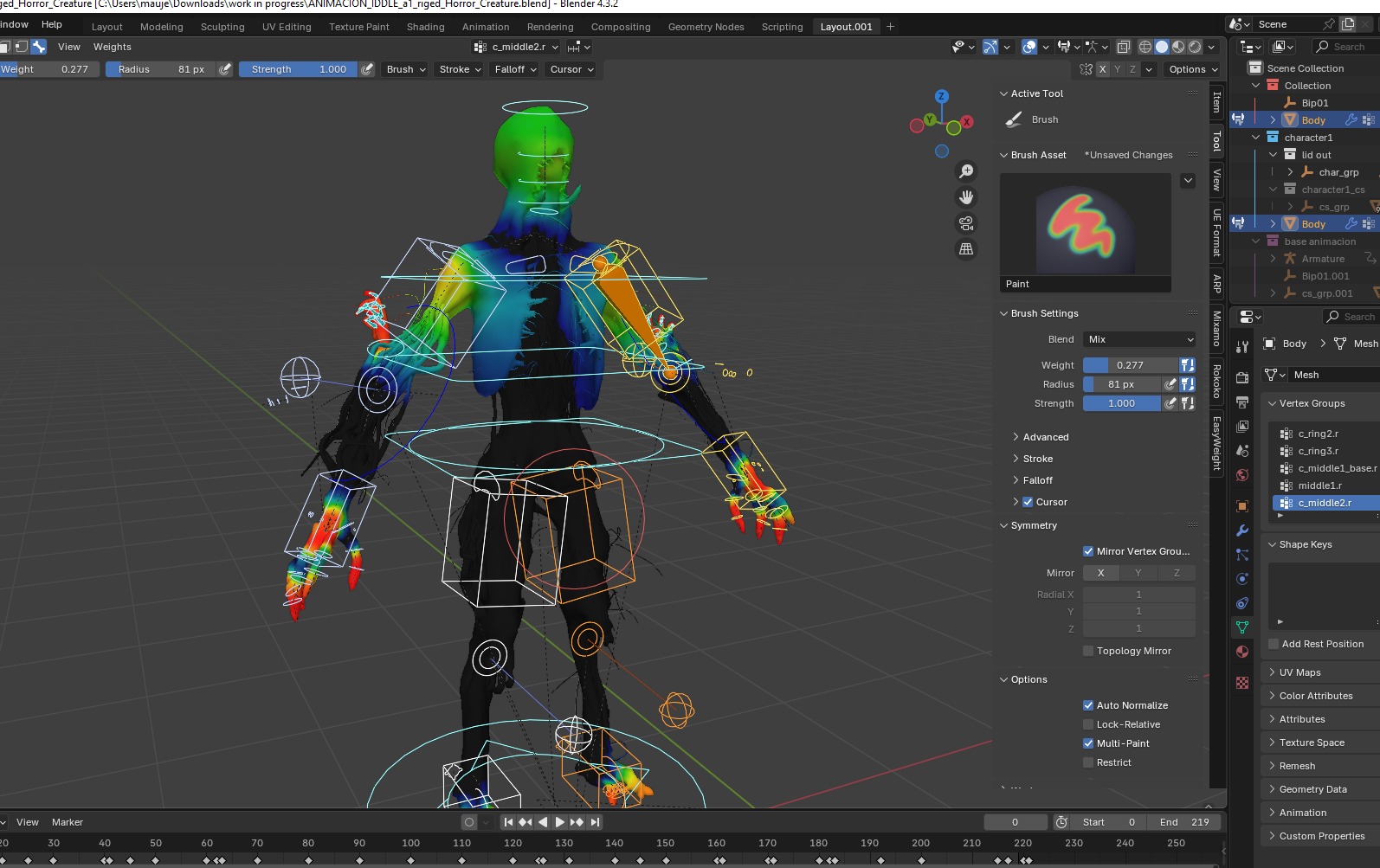Enable the Topology Mirror checkbox
The height and width of the screenshot is (868, 1380).
1088,651
